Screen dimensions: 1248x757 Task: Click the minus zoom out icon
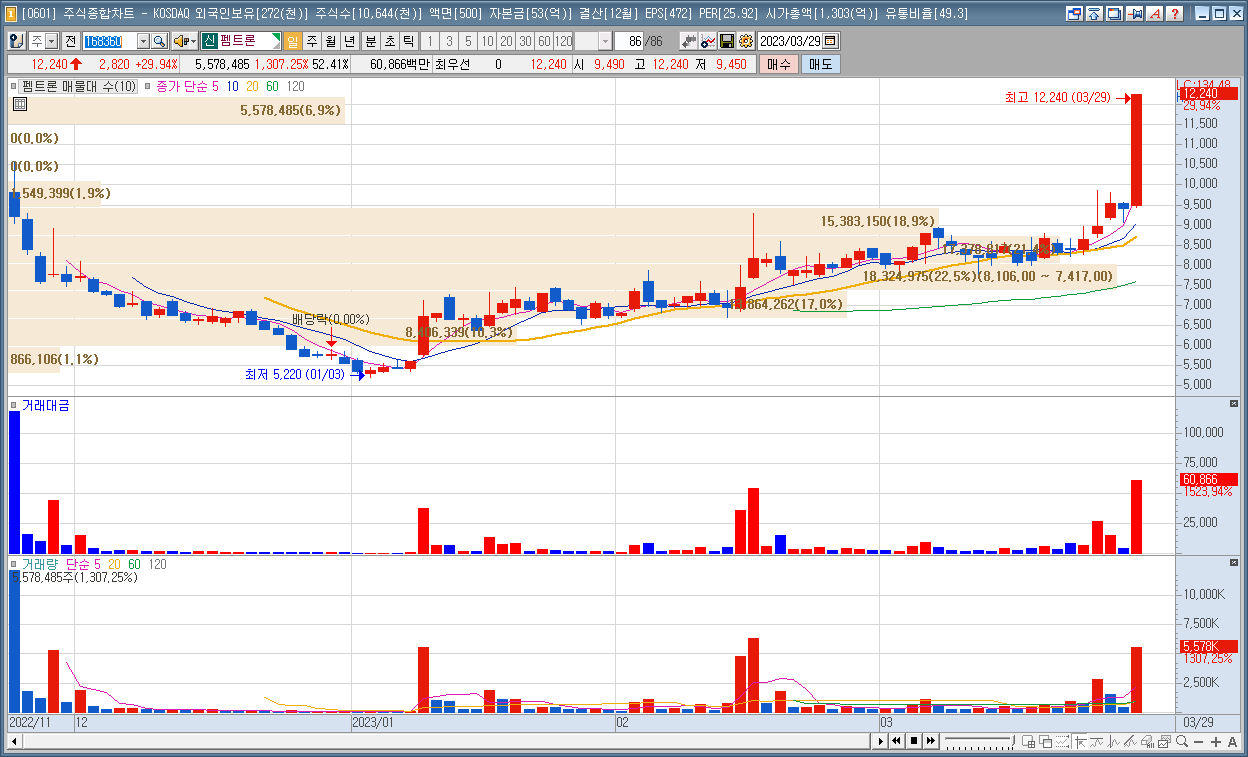point(1198,741)
